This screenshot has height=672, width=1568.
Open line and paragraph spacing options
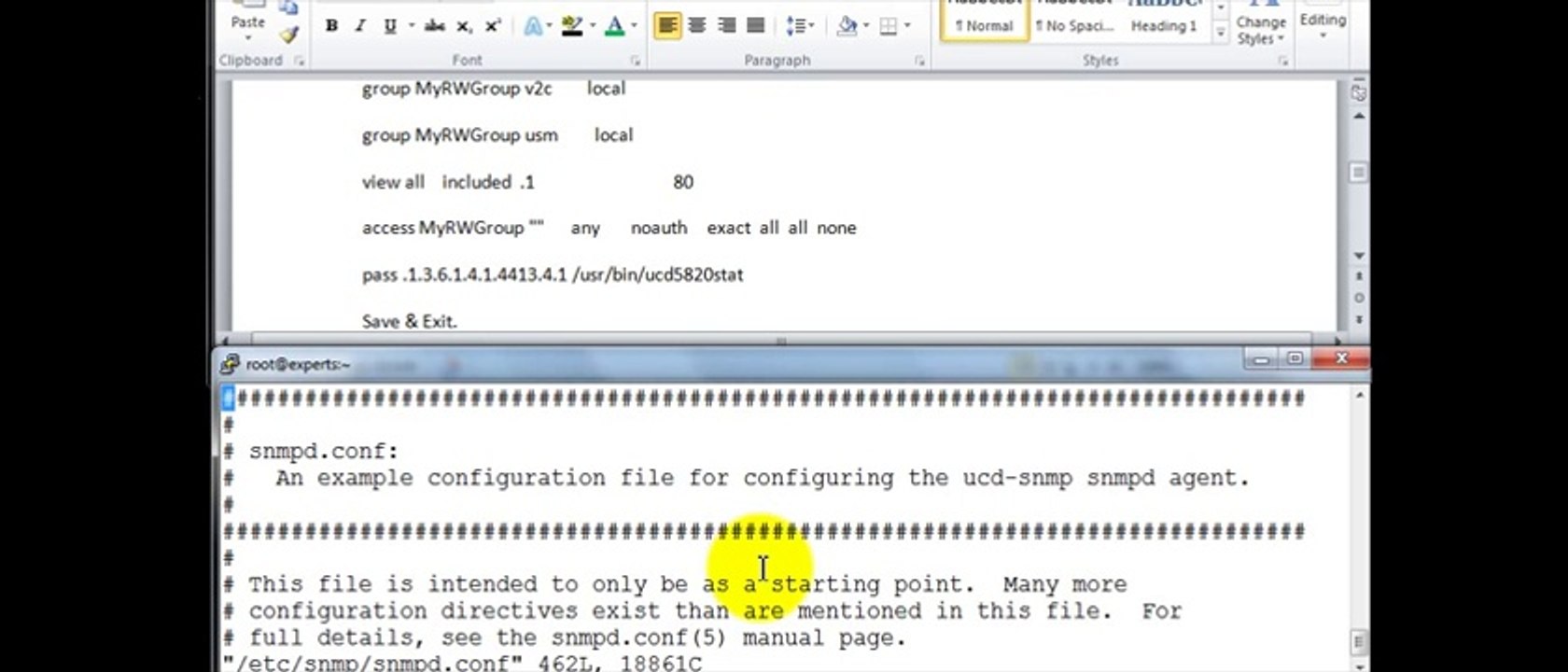[800, 25]
